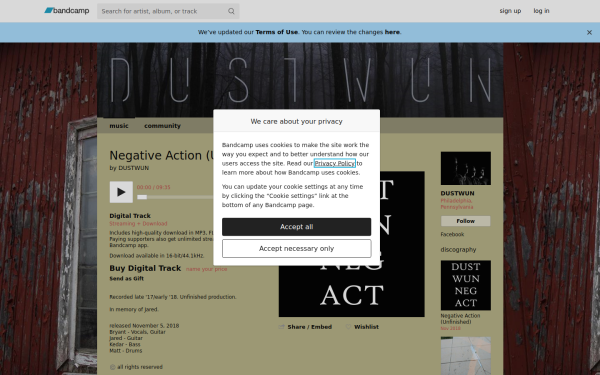Click the 'In memory of Jared.' text
This screenshot has height=375, width=600.
click(x=134, y=309)
